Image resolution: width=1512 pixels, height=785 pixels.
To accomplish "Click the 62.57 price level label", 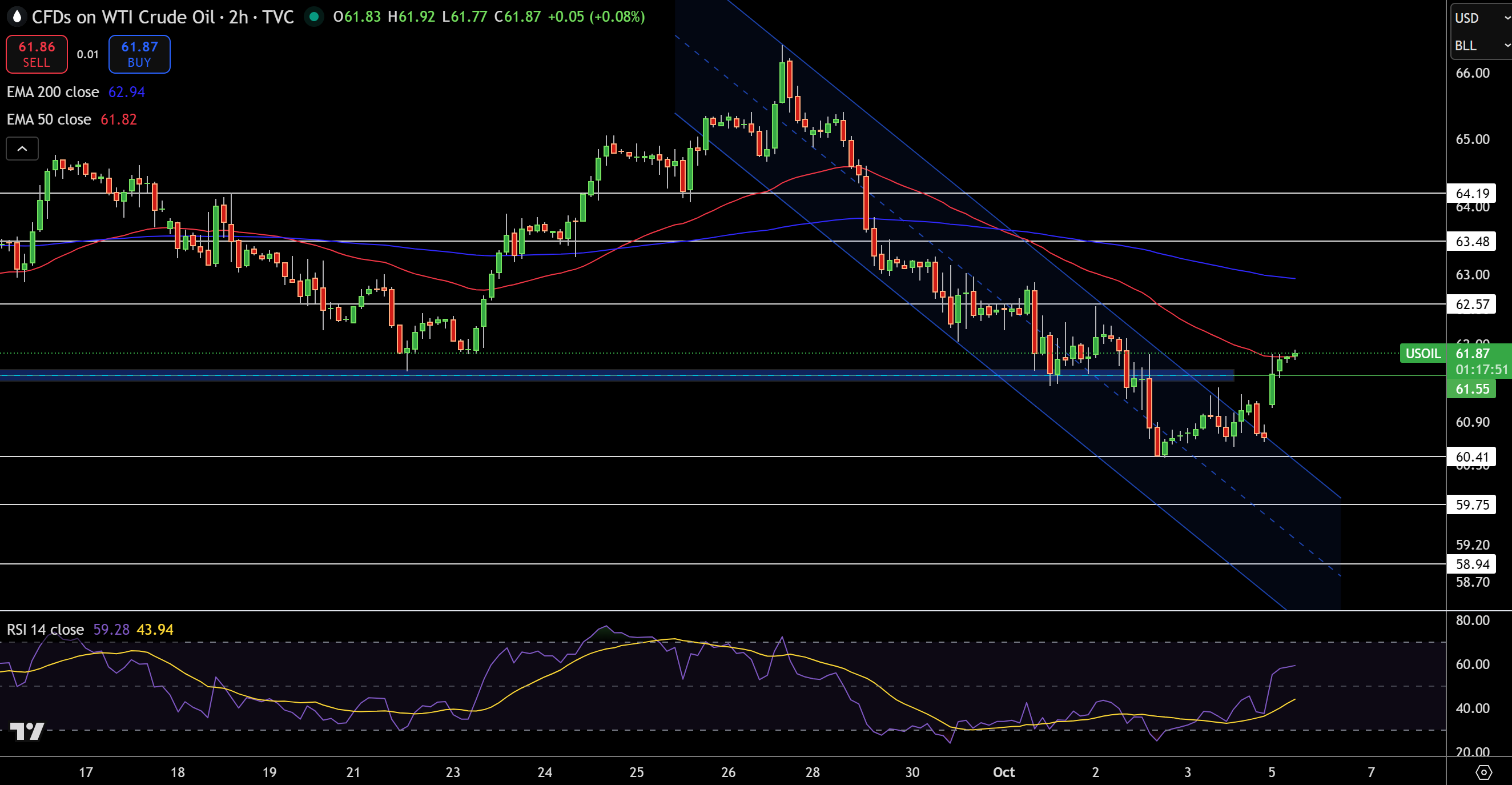I will tap(1473, 304).
